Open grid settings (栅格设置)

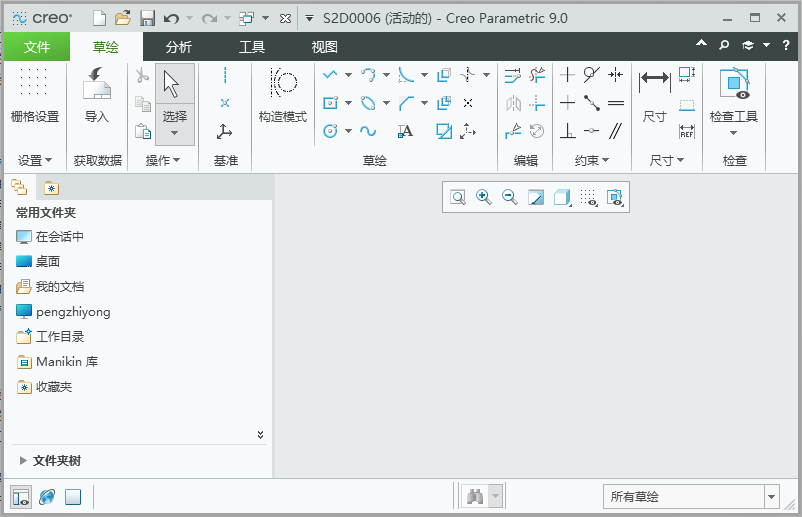[x=34, y=95]
